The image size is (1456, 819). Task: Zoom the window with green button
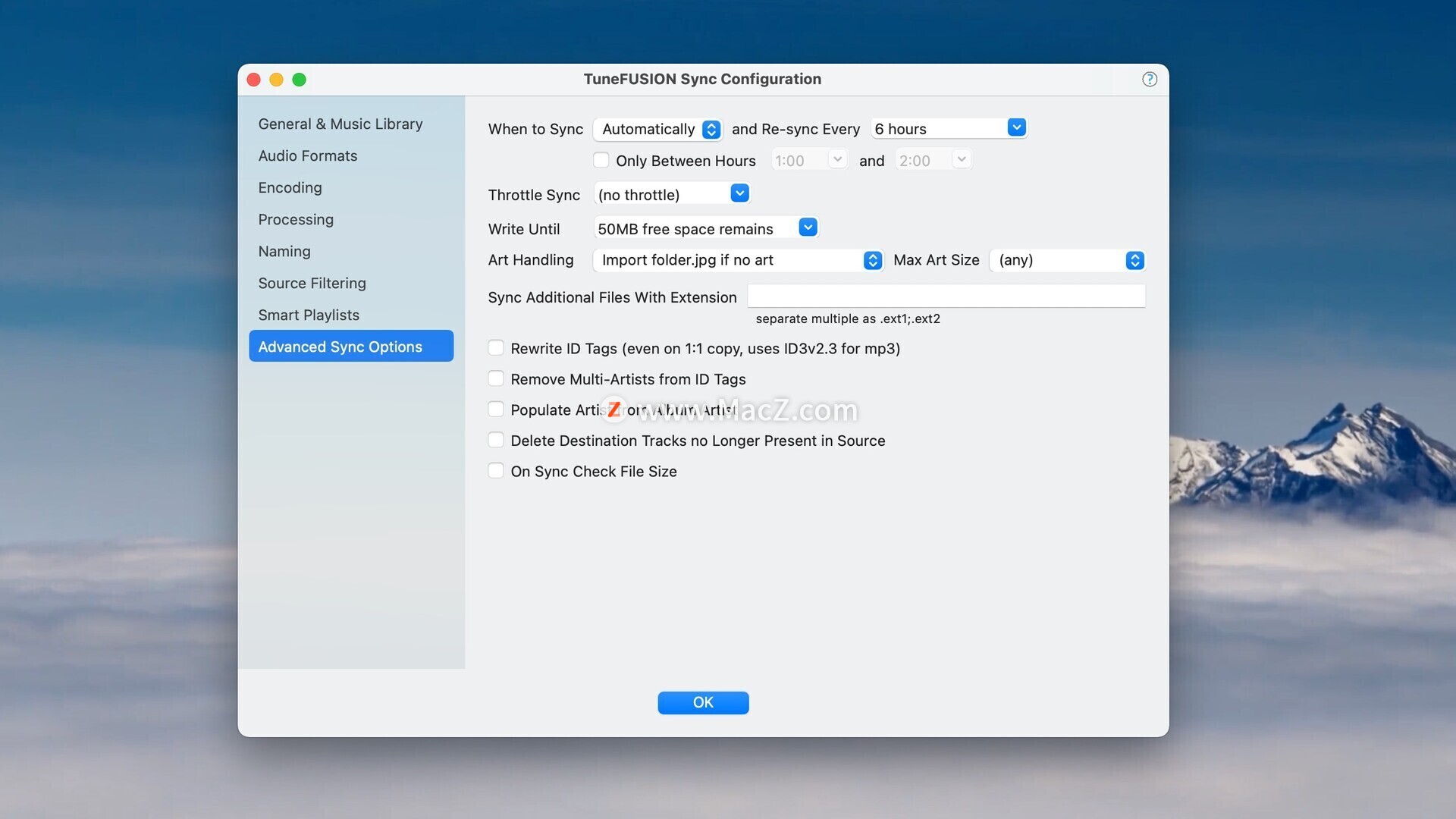tap(300, 80)
